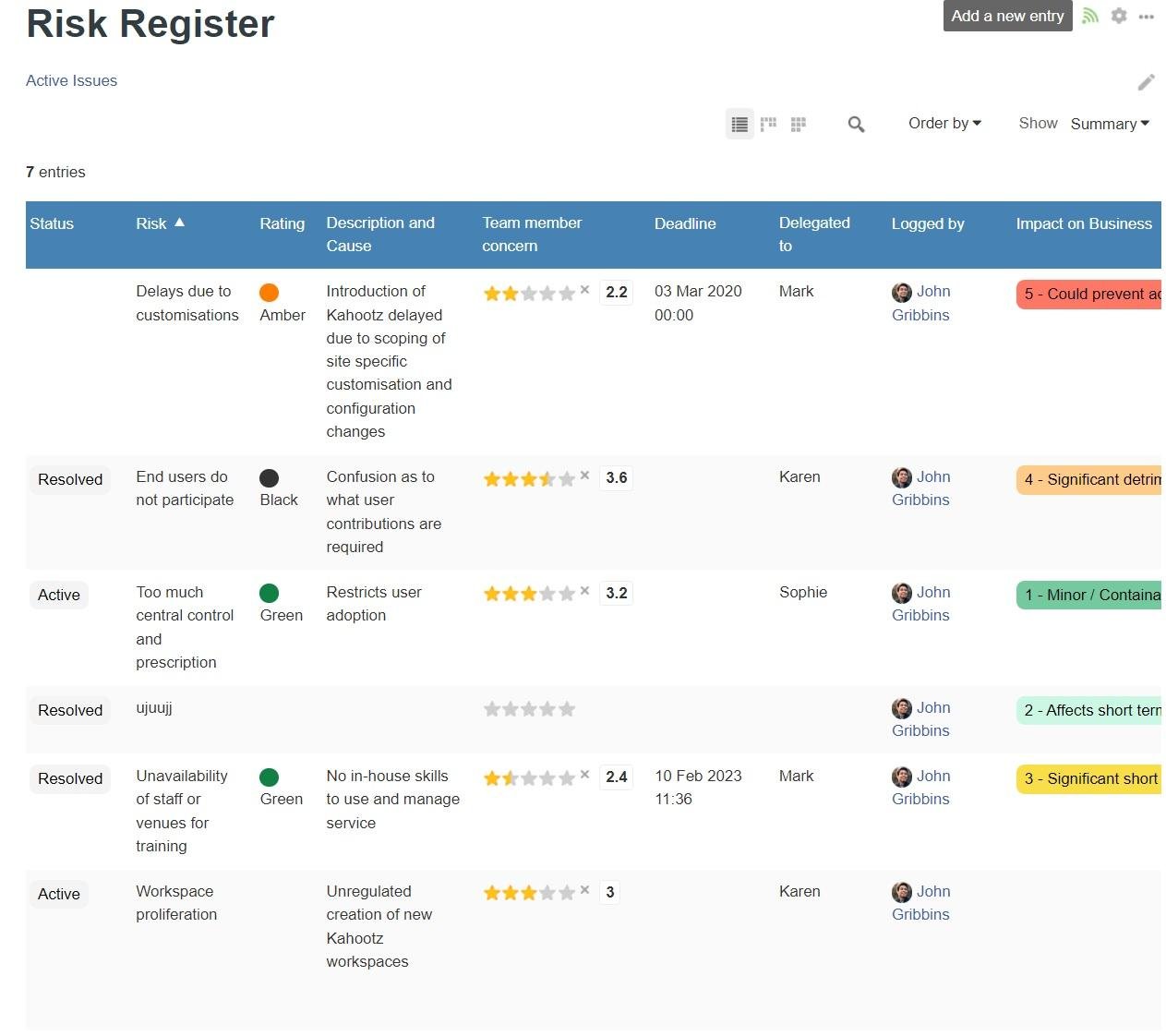The height and width of the screenshot is (1036, 1166).
Task: Switch to grid tile view
Action: click(799, 124)
